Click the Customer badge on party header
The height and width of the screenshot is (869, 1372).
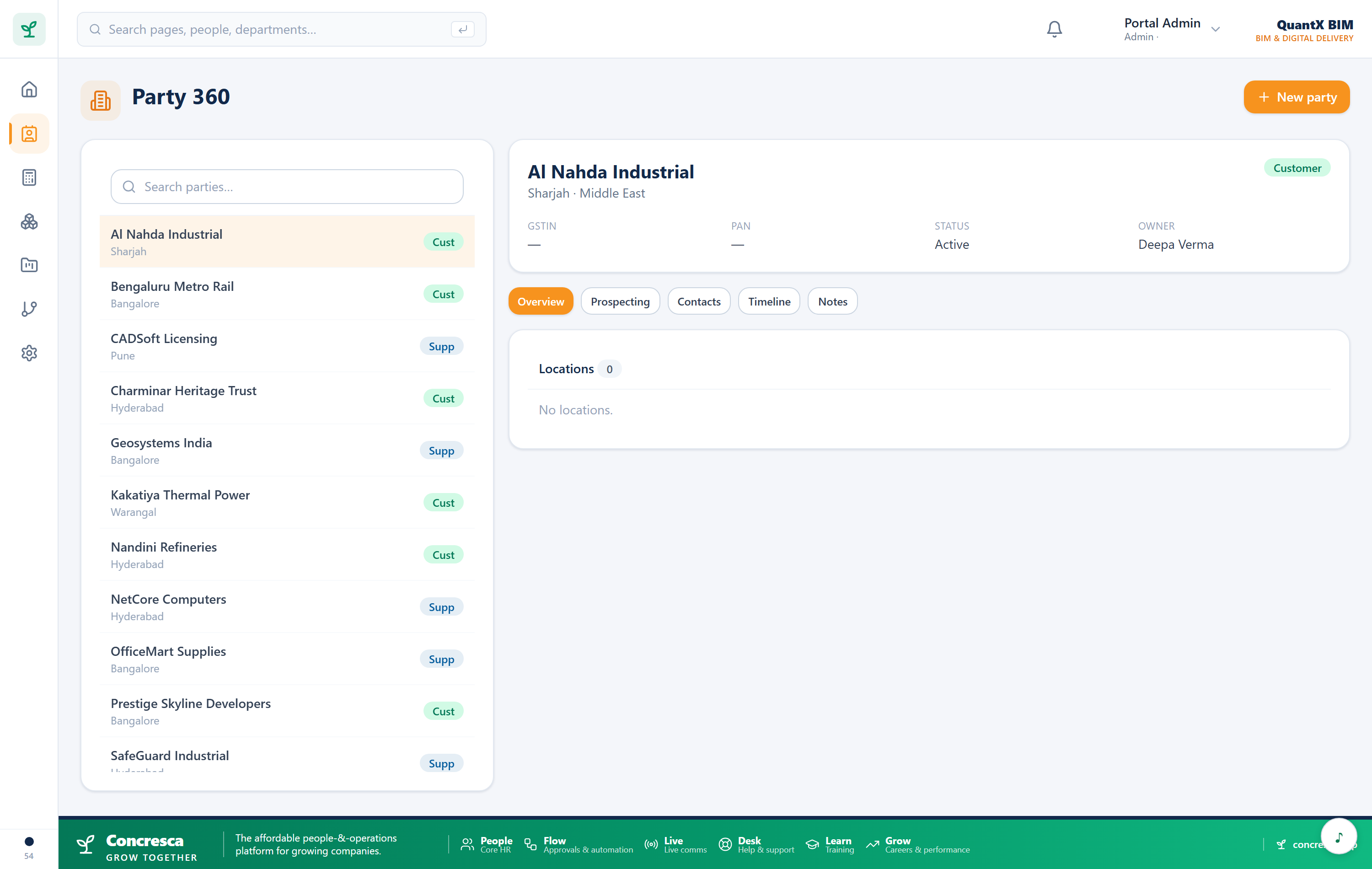[1297, 167]
